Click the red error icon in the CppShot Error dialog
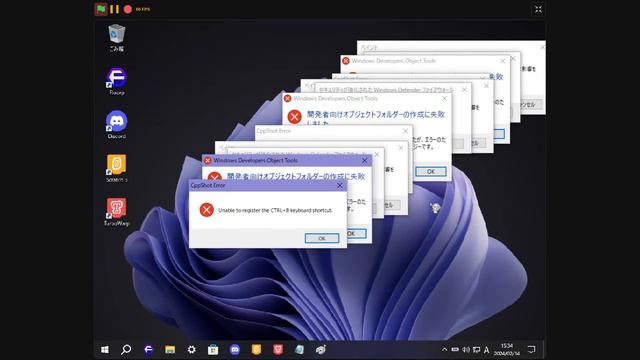Image resolution: width=640 pixels, height=360 pixels. [207, 210]
